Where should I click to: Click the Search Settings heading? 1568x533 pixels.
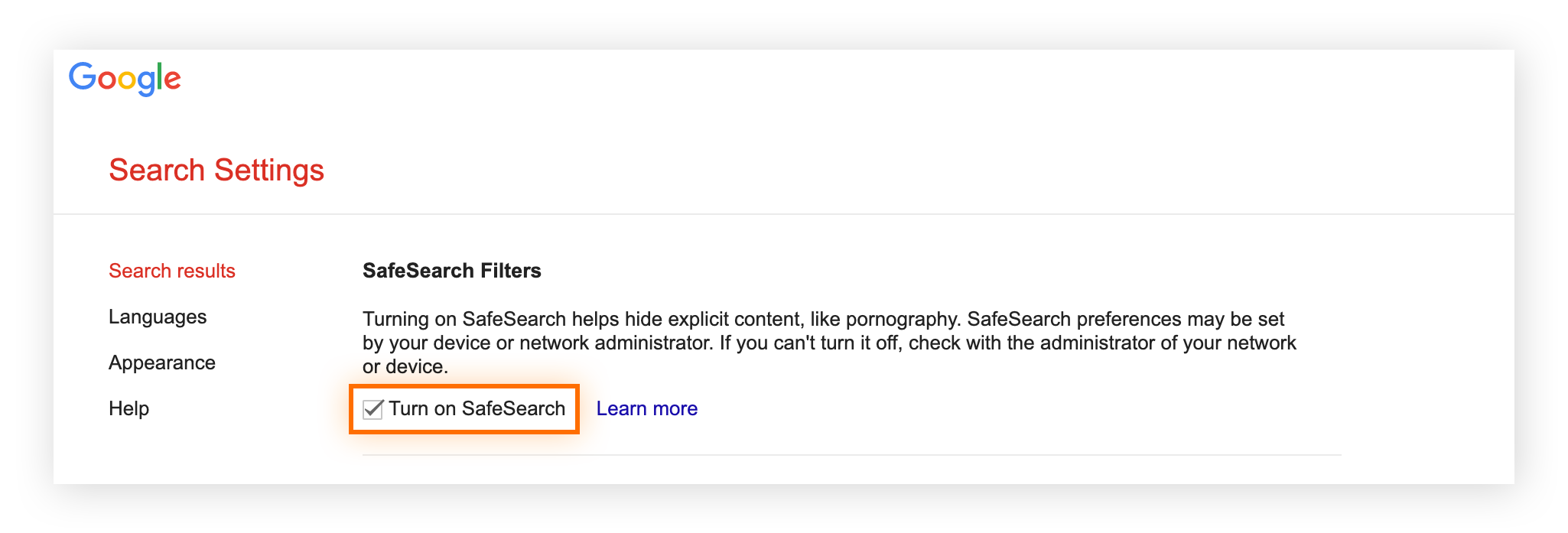pos(216,171)
